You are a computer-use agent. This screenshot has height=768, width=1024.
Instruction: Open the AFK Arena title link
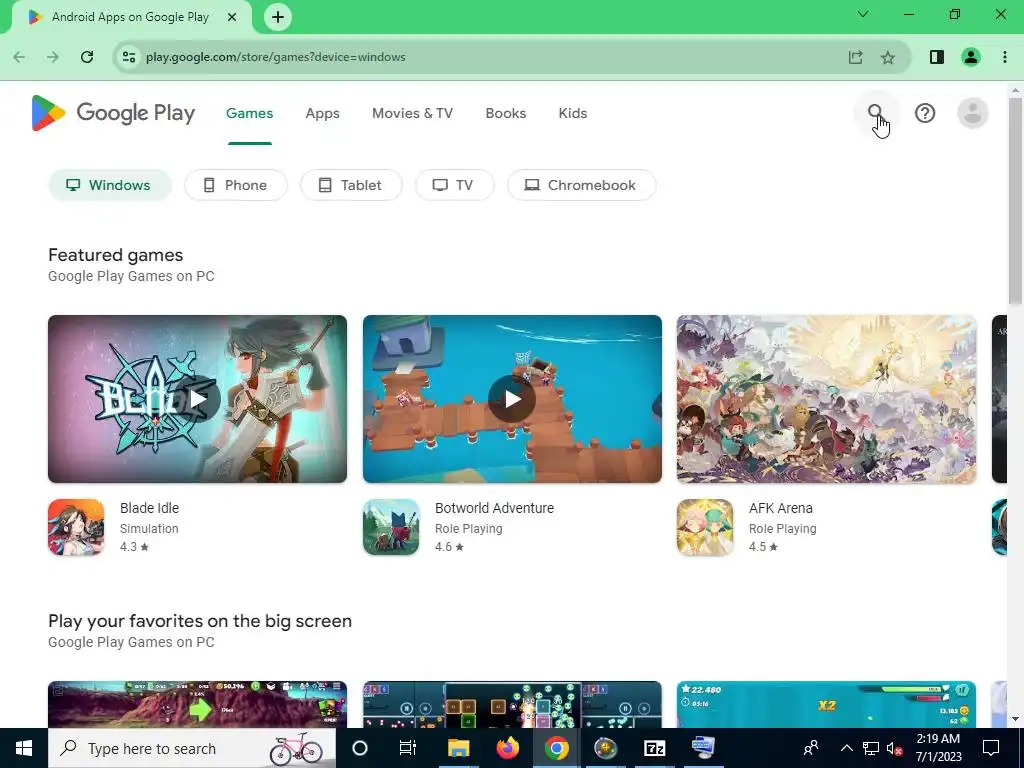[780, 507]
